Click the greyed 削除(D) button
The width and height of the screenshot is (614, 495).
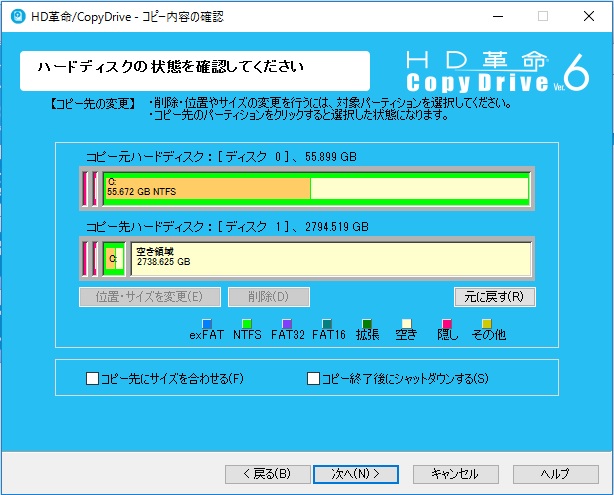click(269, 297)
